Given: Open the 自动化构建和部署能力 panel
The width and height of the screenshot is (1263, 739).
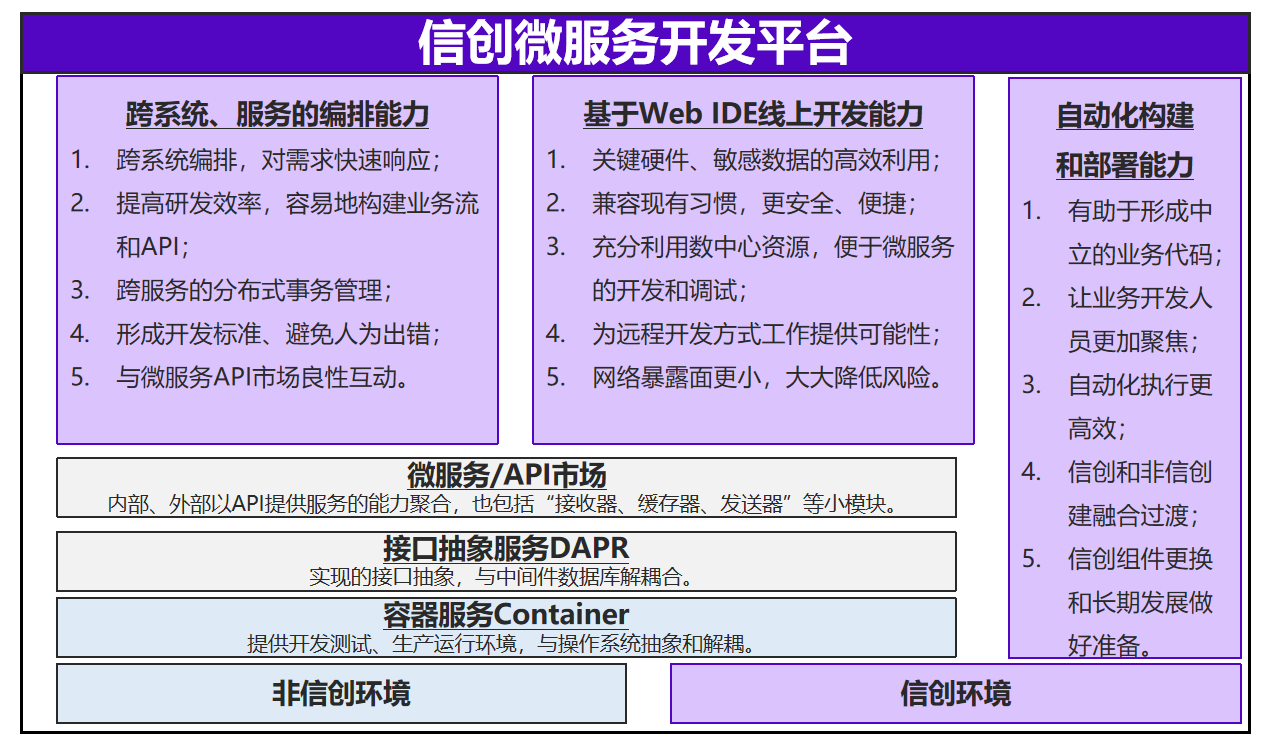Looking at the screenshot, I should [1128, 140].
